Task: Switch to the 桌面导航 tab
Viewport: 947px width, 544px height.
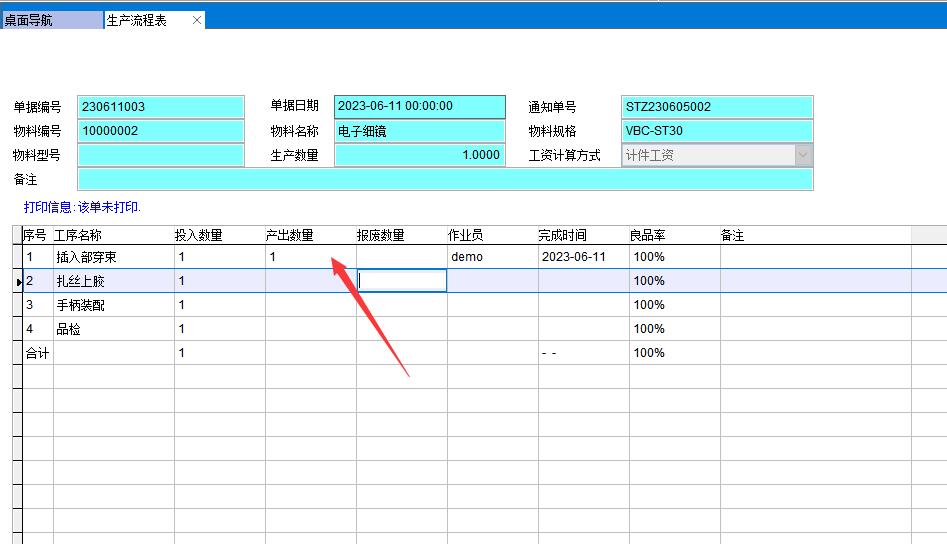Action: [x=50, y=20]
